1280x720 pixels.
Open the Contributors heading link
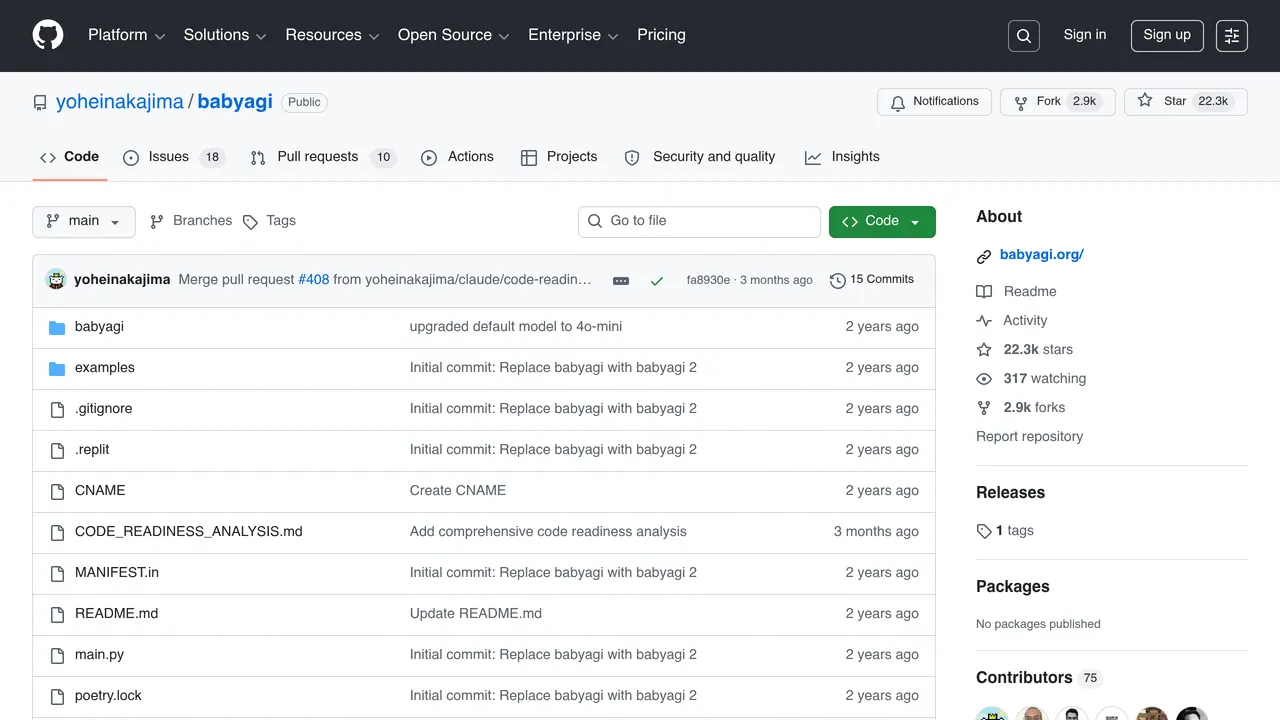pos(1024,678)
